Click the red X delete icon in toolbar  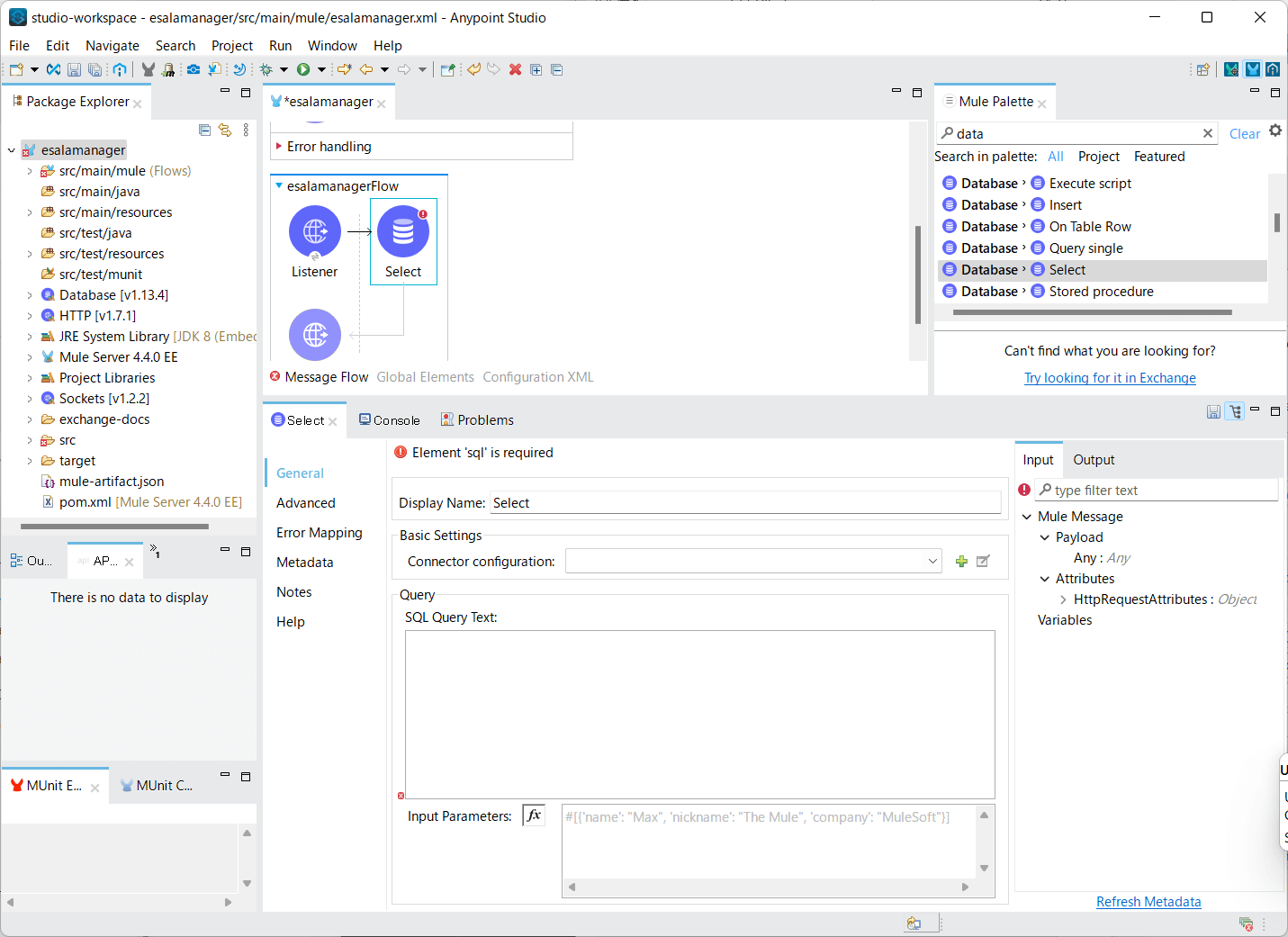(515, 69)
